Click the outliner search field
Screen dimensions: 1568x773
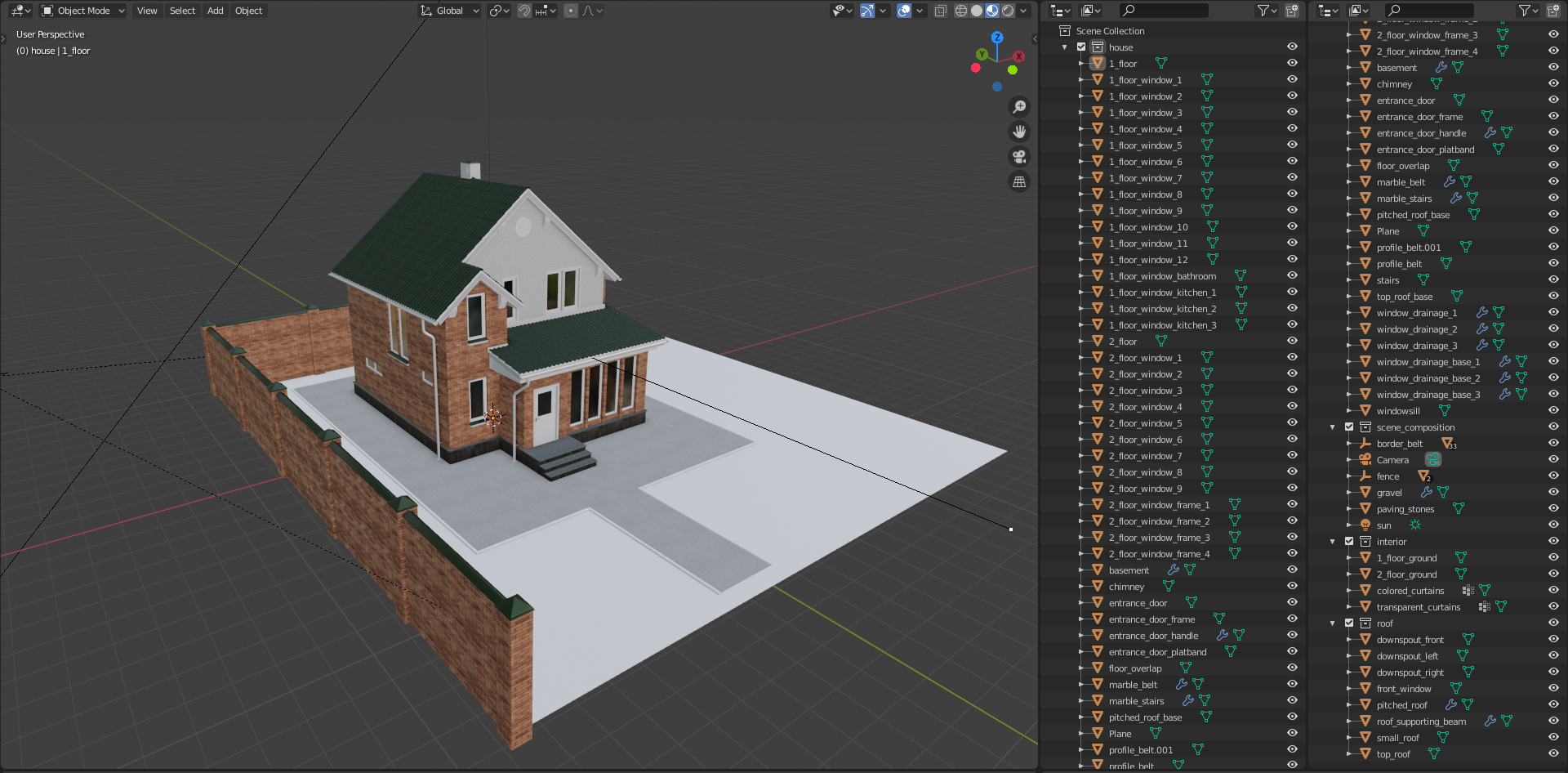coord(1164,11)
